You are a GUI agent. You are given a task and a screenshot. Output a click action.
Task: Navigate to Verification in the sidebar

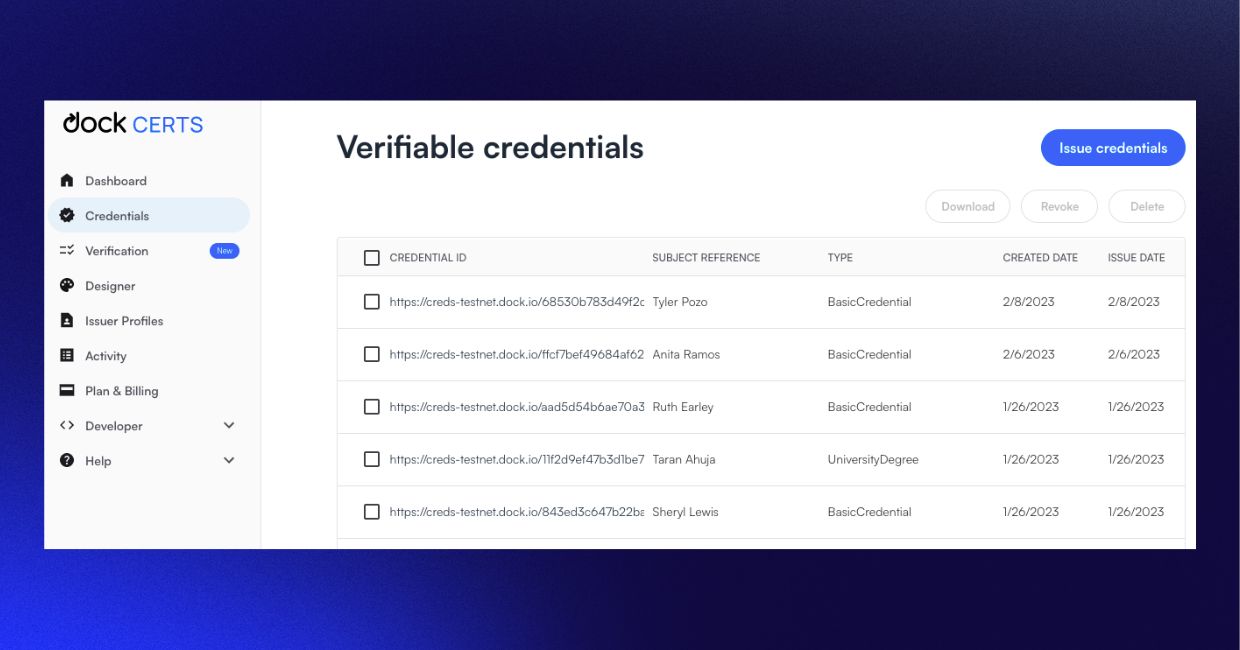[x=115, y=251]
